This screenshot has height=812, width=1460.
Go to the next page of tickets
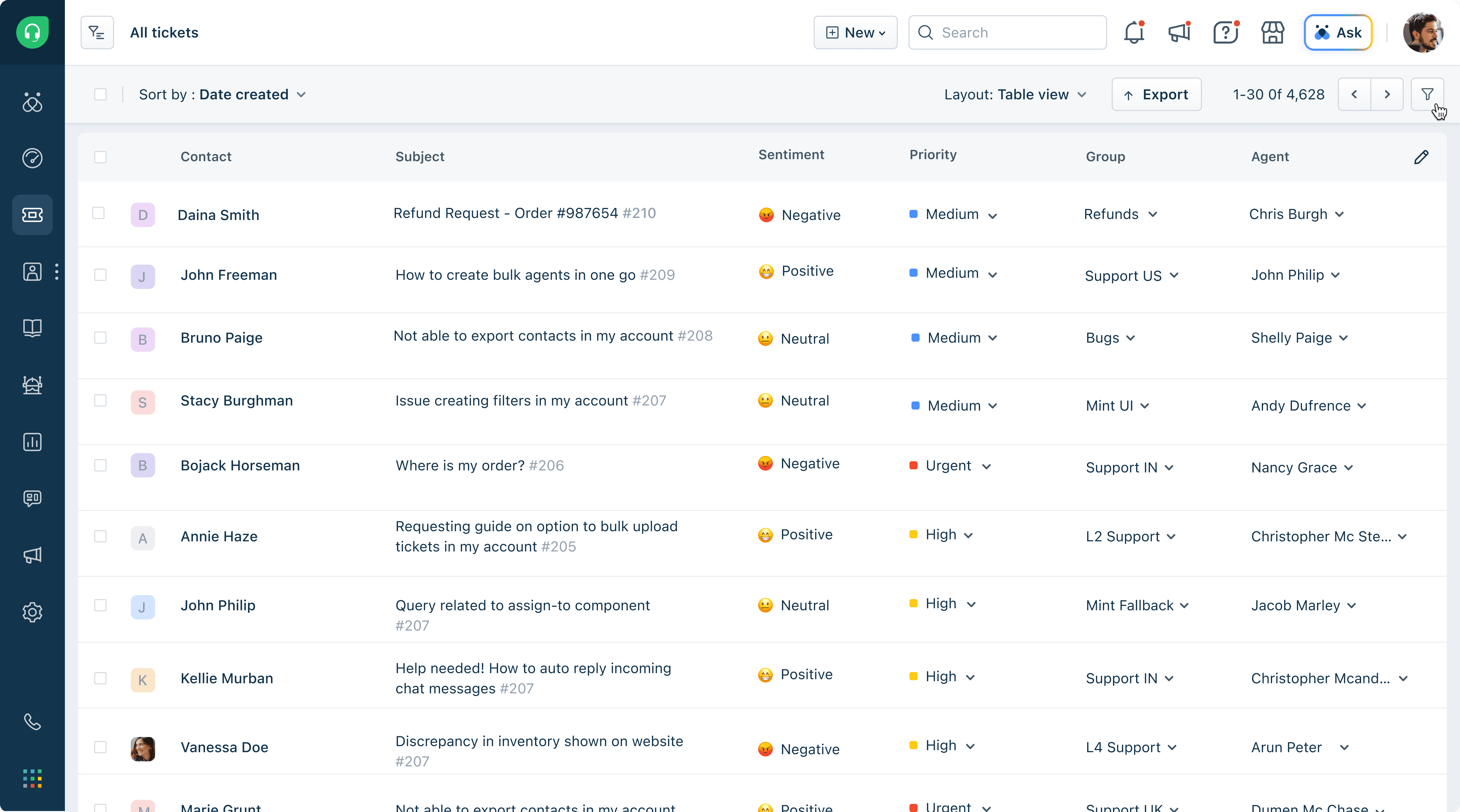click(x=1387, y=94)
